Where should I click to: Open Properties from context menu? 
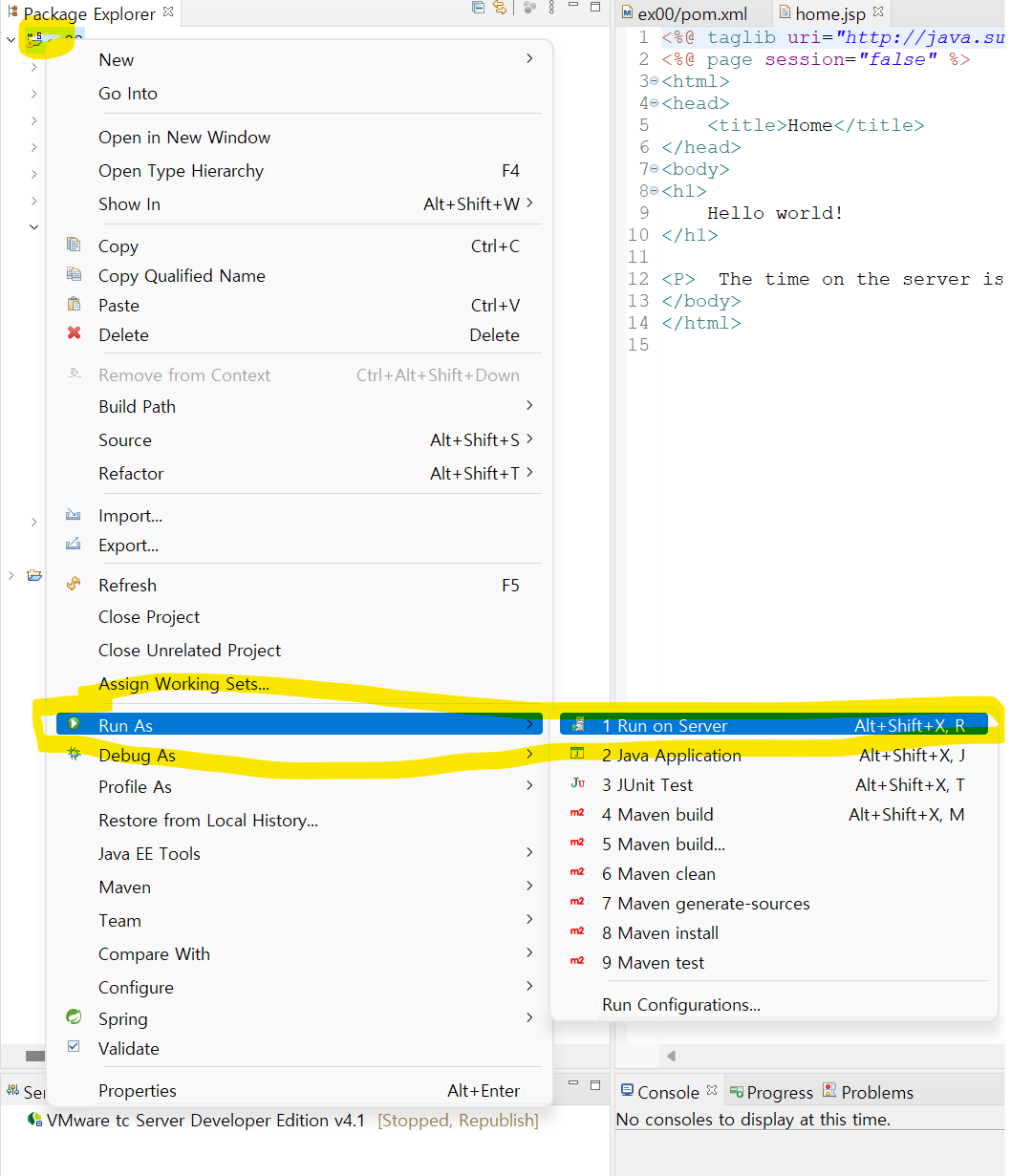click(298, 1090)
